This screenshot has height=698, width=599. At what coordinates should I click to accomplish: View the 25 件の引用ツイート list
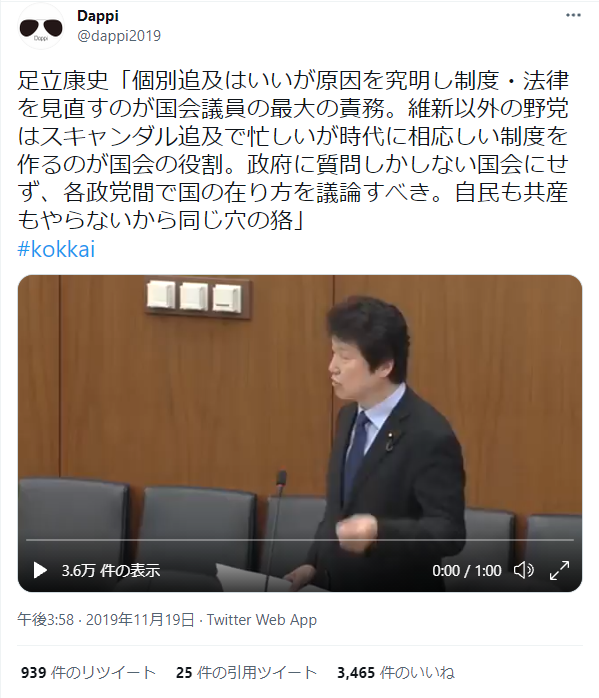[246, 672]
